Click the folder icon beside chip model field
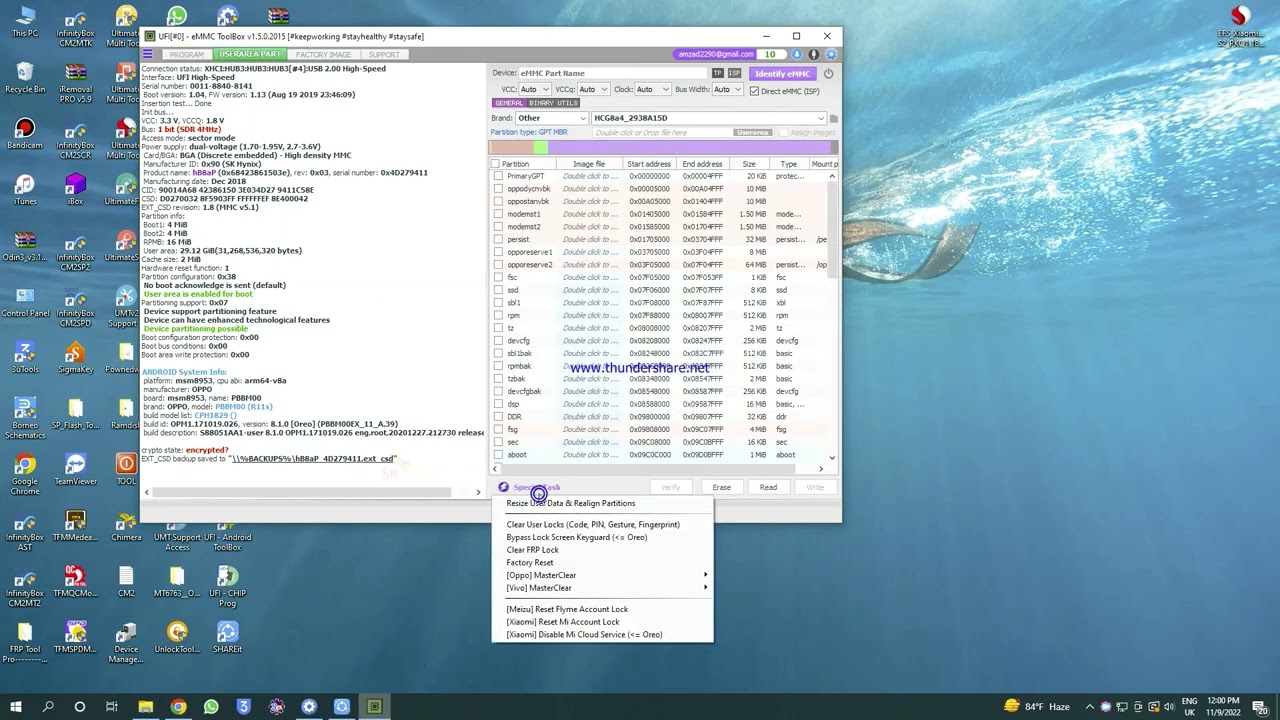The height and width of the screenshot is (720, 1280). (833, 118)
